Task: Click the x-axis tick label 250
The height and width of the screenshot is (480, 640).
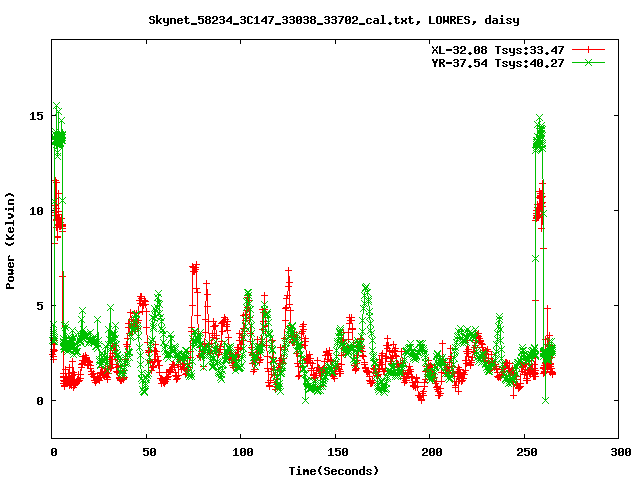Action: (x=527, y=452)
